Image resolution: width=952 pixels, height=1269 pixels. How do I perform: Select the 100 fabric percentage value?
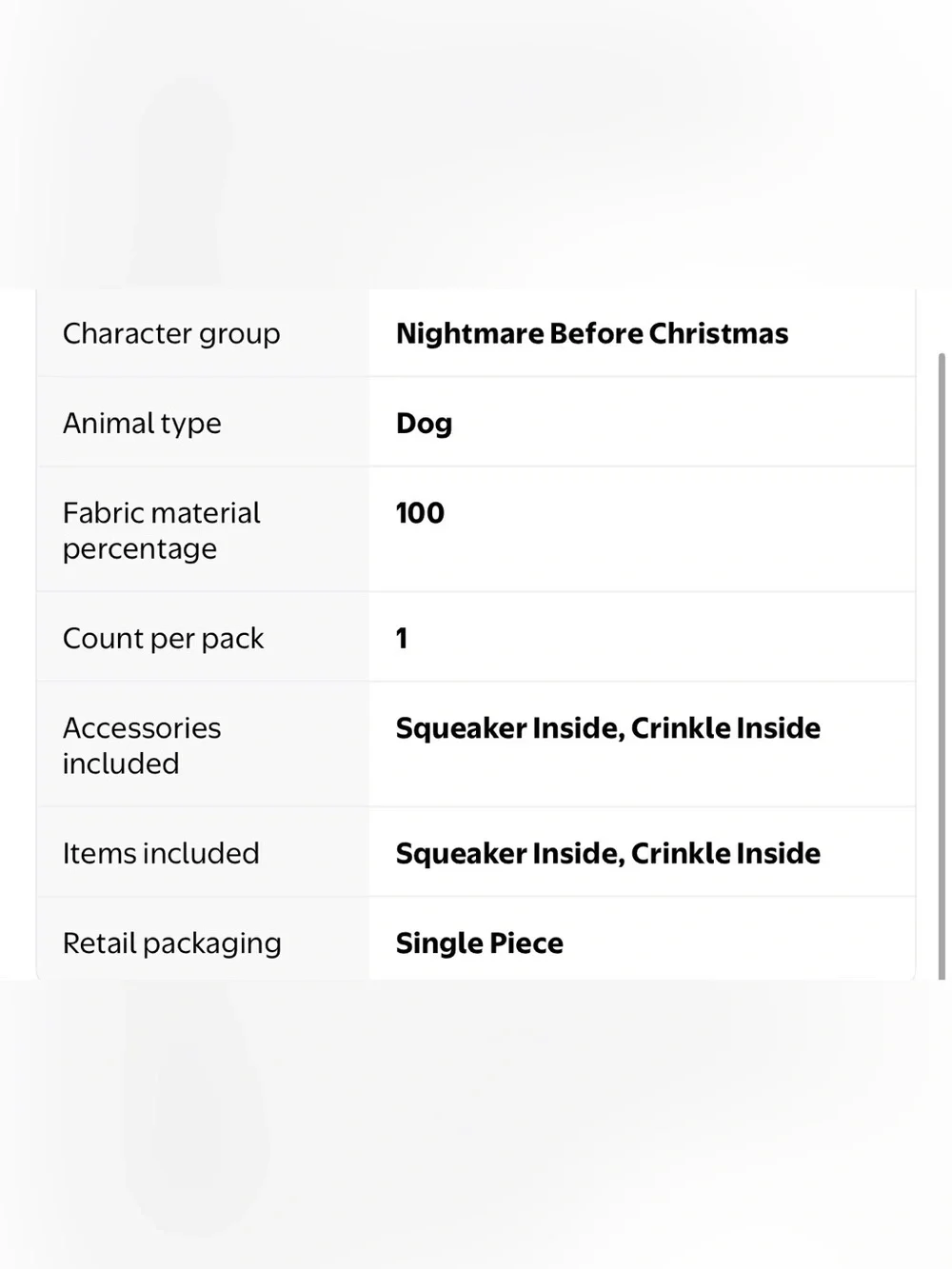[x=420, y=512]
